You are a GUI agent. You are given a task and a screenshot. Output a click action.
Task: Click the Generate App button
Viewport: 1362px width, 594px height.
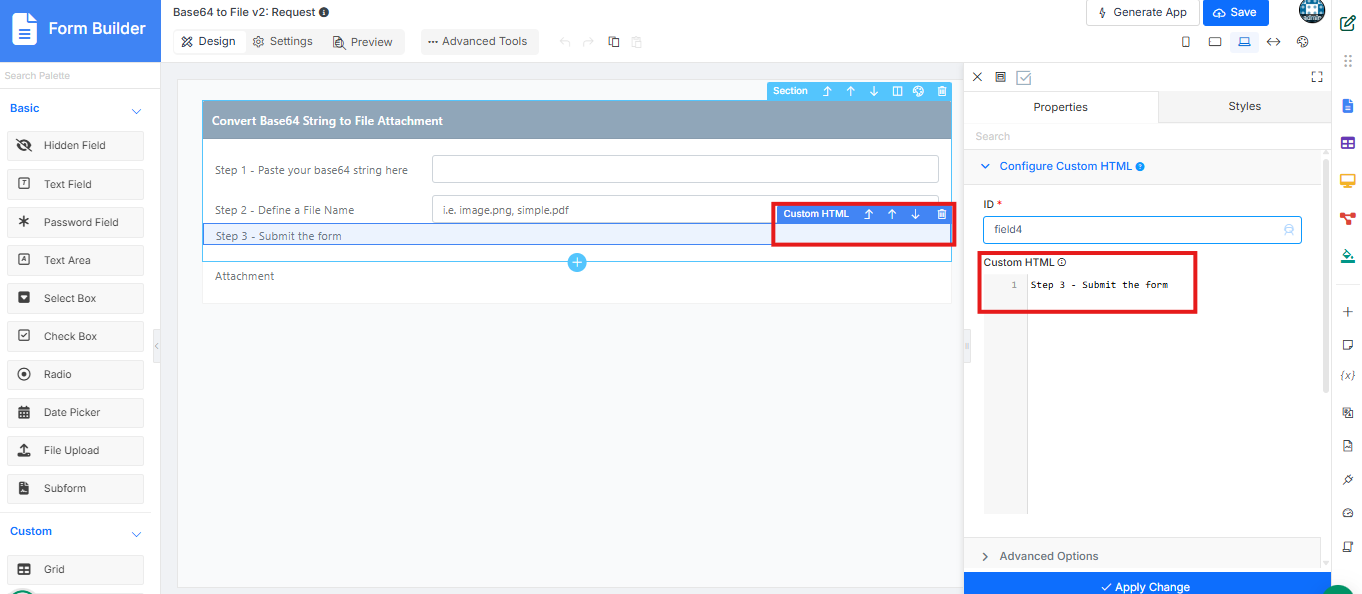(x=1142, y=12)
